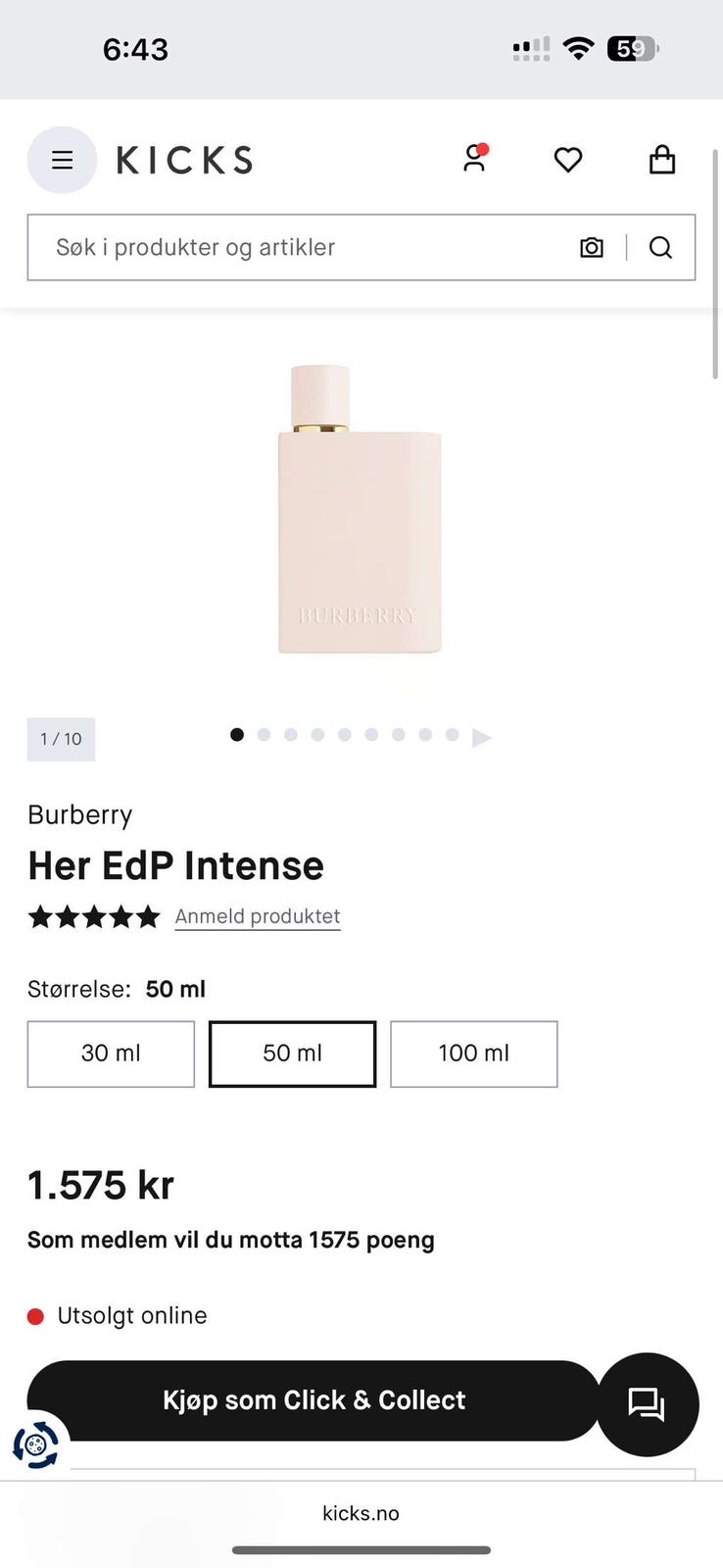Click the Anmeld produktet link
Viewport: 723px width, 1568px height.
[258, 916]
